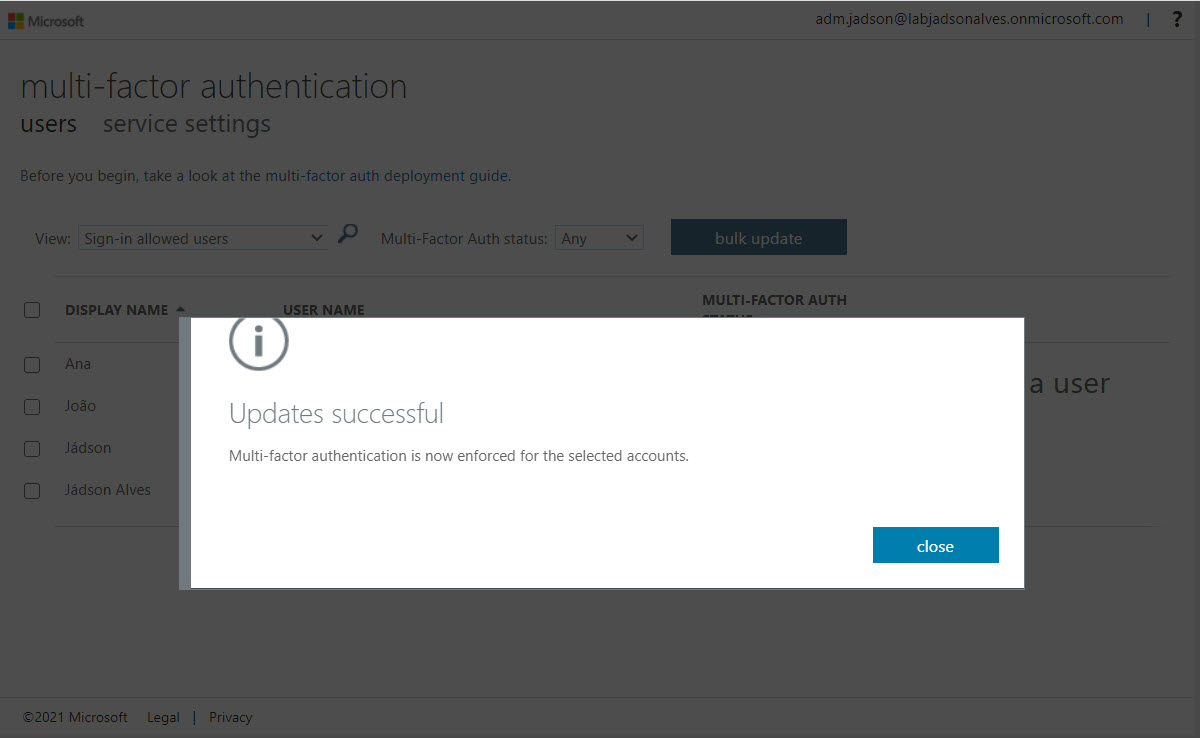Expand the View dropdown
1200x738 pixels.
203,238
